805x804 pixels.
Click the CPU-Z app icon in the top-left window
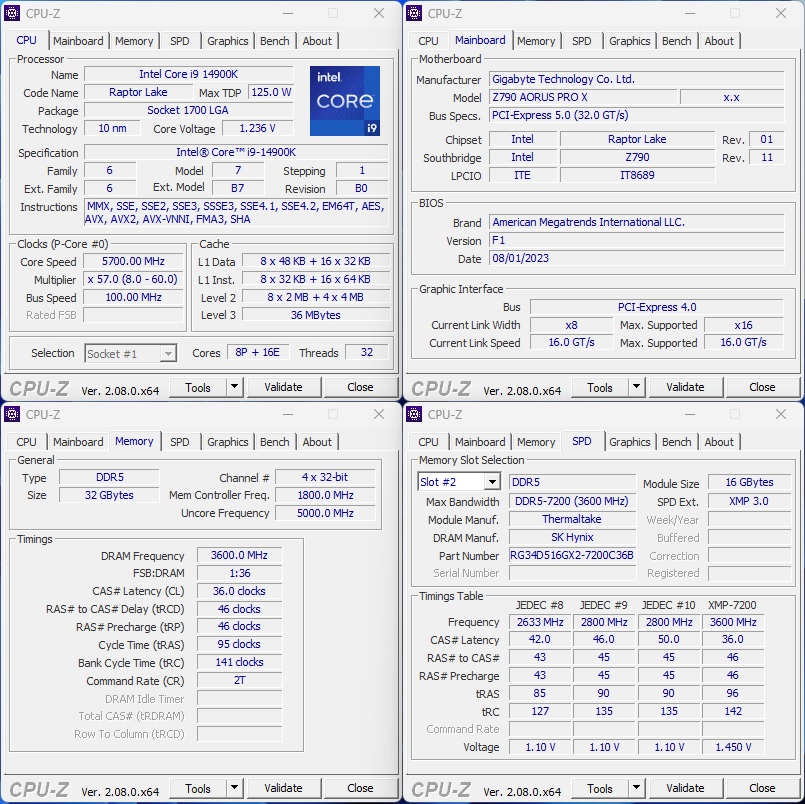12,13
